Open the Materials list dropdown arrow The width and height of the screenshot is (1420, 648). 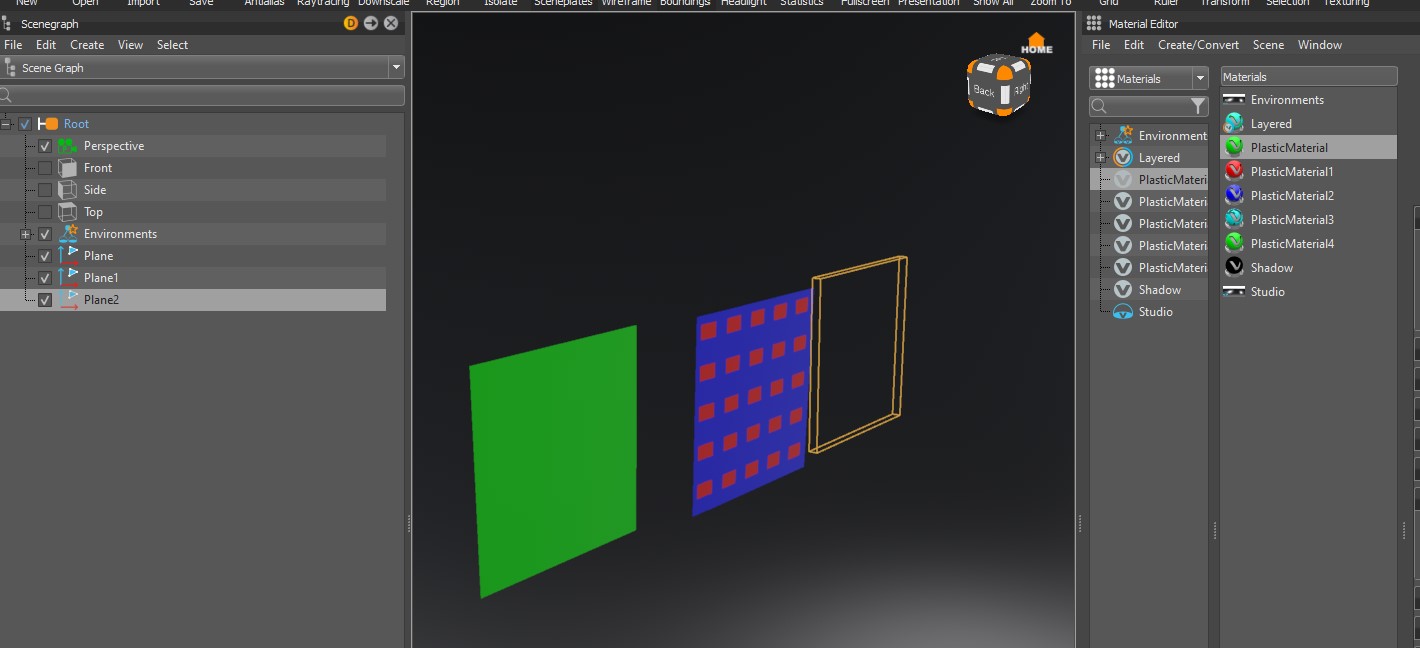1200,78
